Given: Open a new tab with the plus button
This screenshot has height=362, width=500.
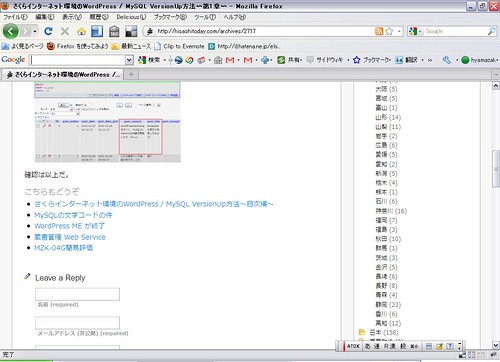Looking at the screenshot, I should click(131, 74).
